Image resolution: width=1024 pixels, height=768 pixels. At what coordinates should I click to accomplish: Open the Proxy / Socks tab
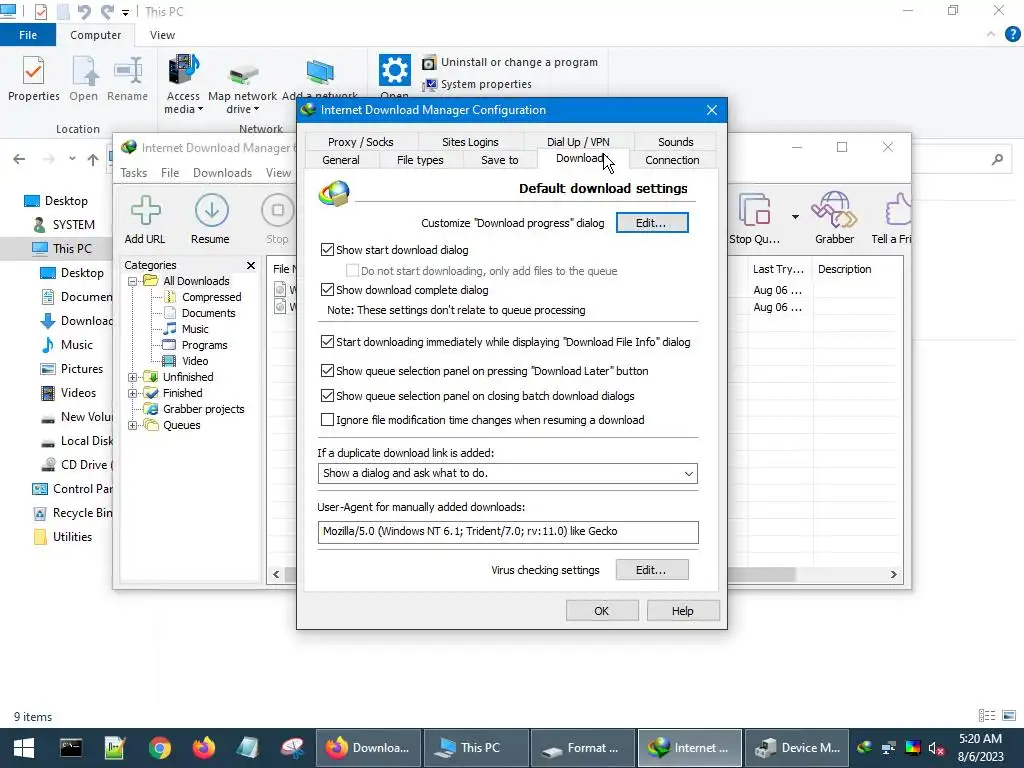tap(360, 142)
